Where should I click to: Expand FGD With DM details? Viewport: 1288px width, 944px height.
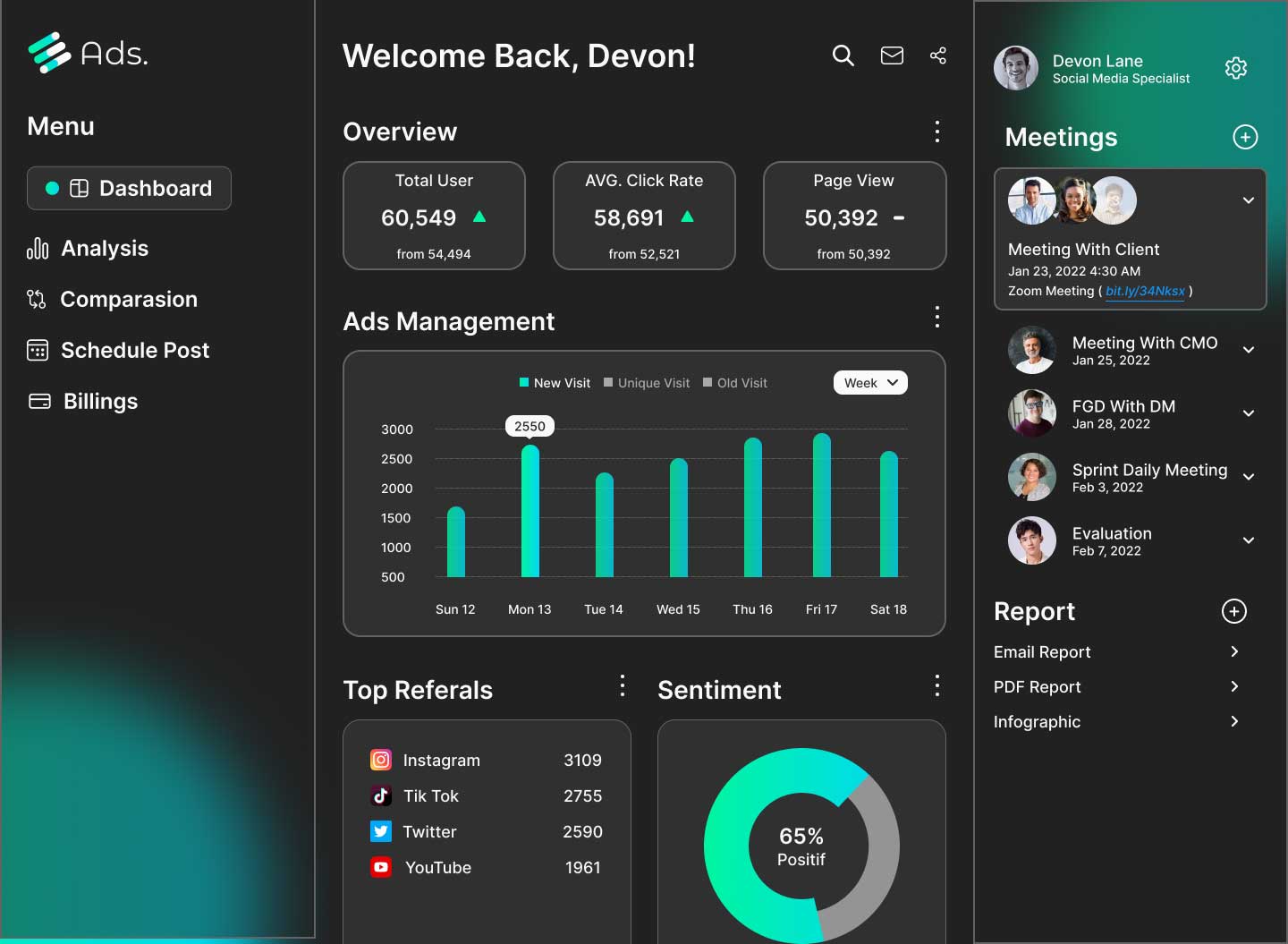(x=1249, y=413)
